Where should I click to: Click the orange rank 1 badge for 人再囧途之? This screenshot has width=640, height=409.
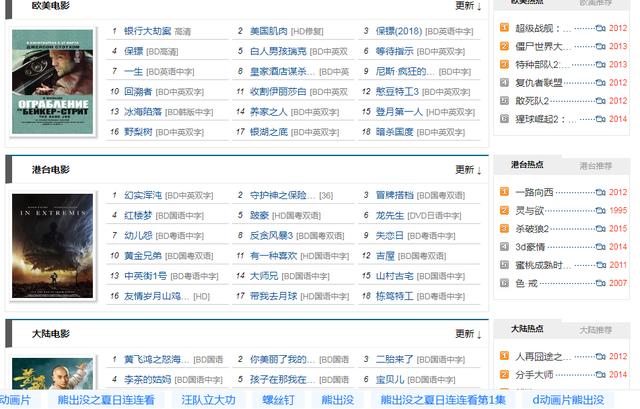point(504,356)
